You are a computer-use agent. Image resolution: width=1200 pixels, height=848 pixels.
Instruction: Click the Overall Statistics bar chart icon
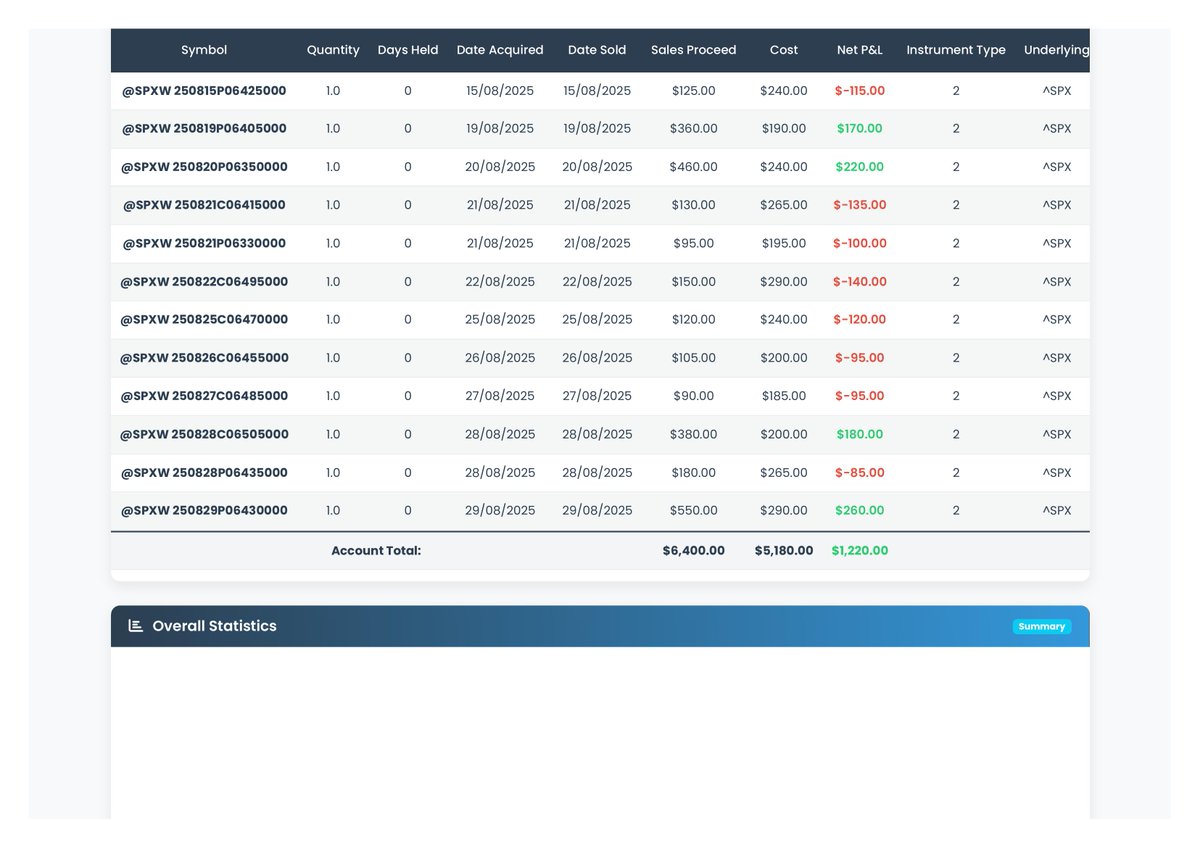coord(136,626)
